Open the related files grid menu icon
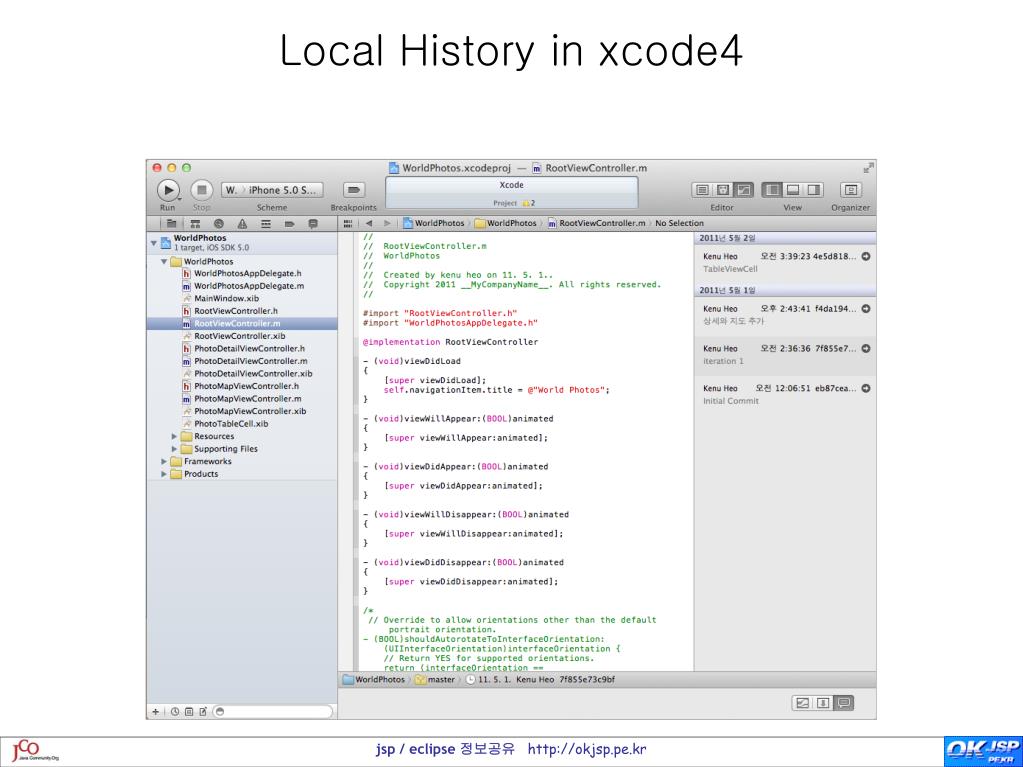Image resolution: width=1023 pixels, height=767 pixels. coord(348,223)
